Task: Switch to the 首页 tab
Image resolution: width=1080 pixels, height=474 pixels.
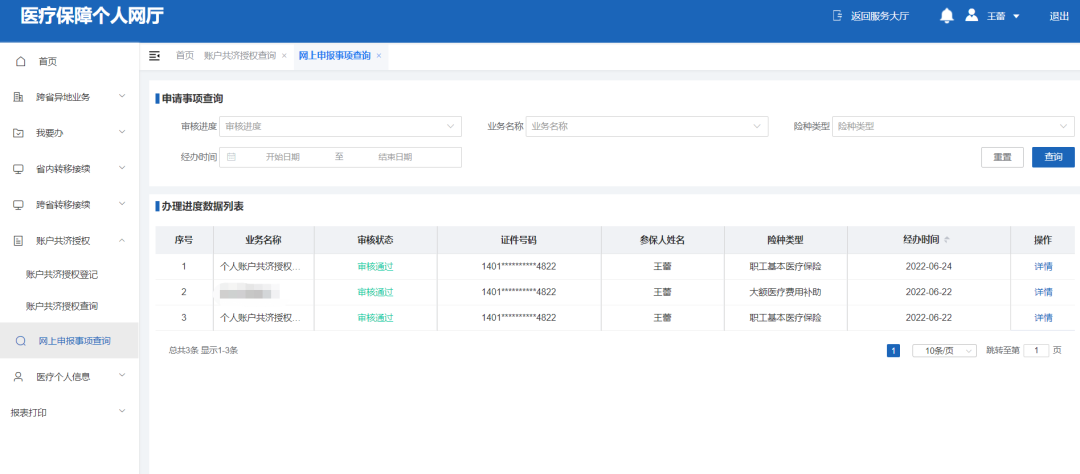Action: [x=185, y=56]
